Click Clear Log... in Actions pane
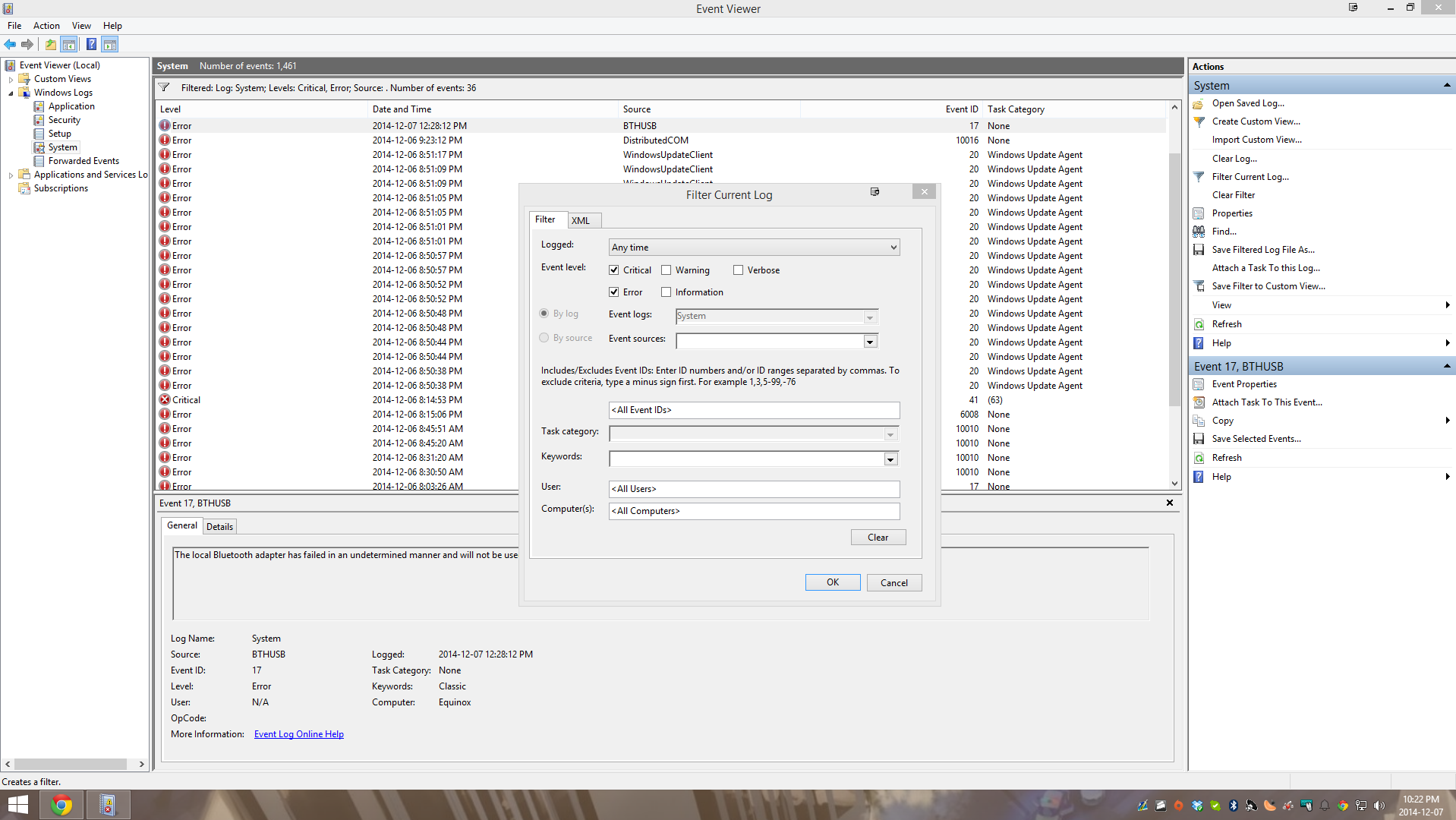 point(1234,159)
